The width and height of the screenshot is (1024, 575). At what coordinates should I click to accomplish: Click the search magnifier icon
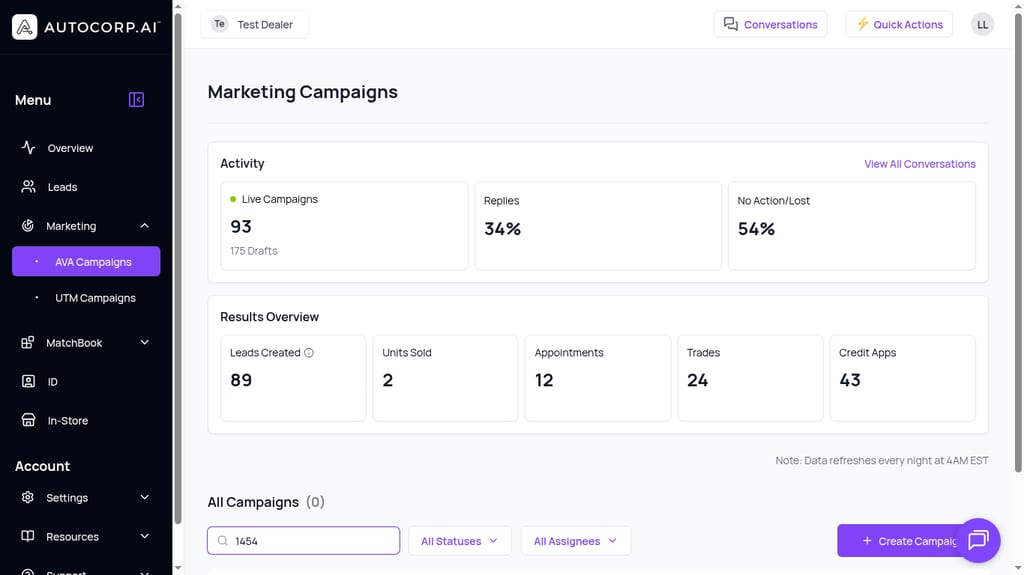pyautogui.click(x=223, y=540)
